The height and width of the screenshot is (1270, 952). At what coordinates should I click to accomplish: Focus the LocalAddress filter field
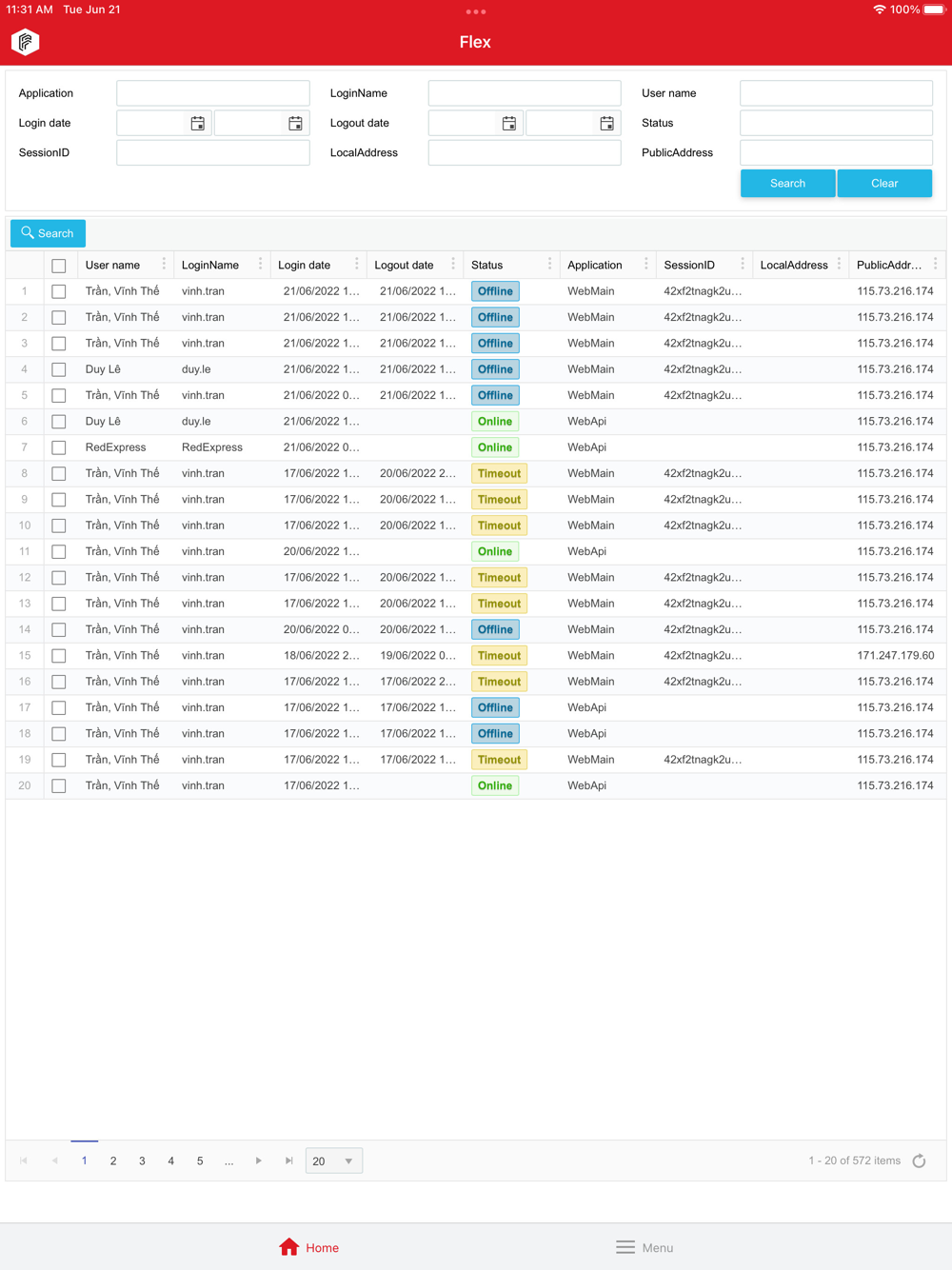[x=525, y=152]
